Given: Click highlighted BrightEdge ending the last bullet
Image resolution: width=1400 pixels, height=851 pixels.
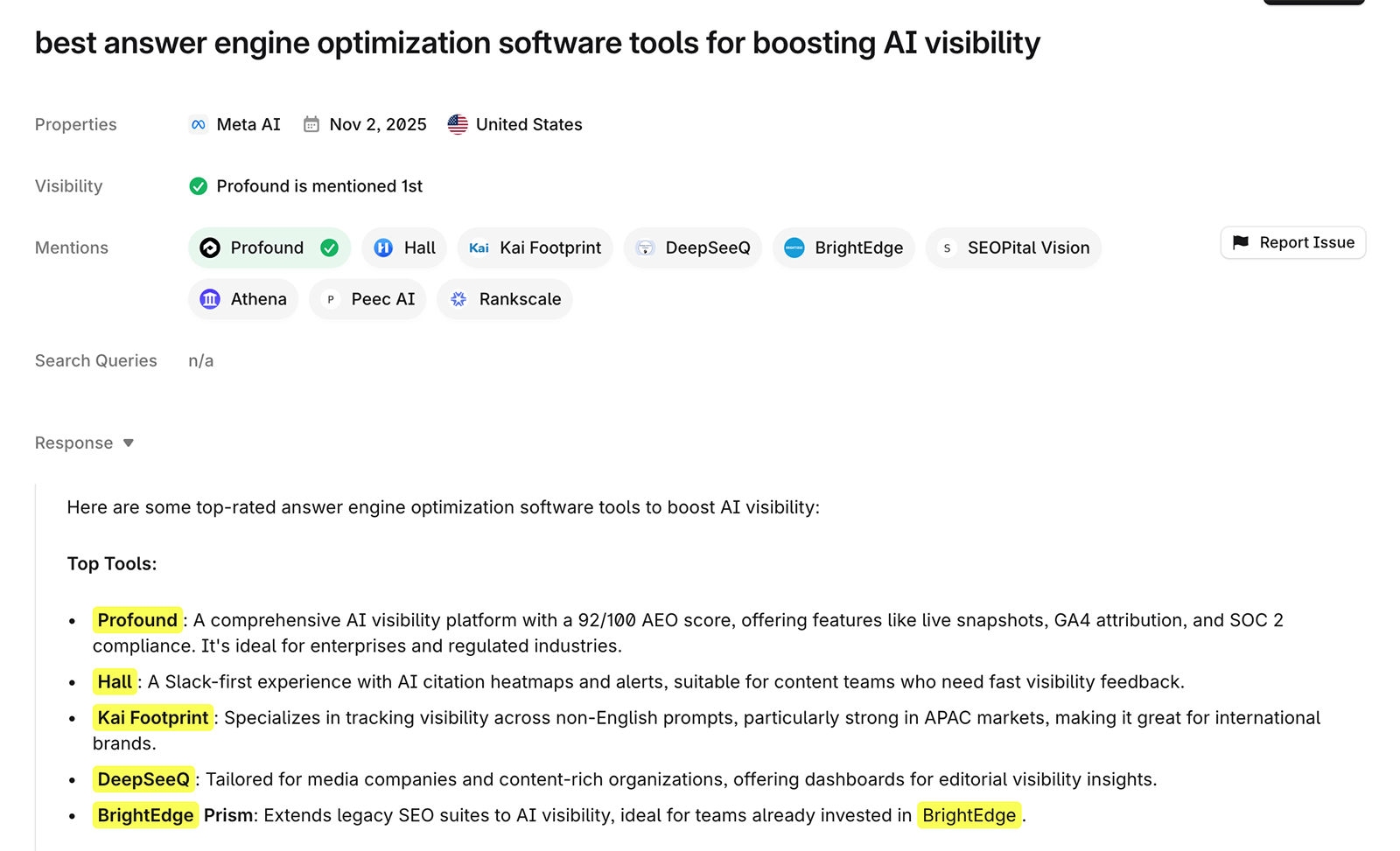Looking at the screenshot, I should [x=969, y=815].
